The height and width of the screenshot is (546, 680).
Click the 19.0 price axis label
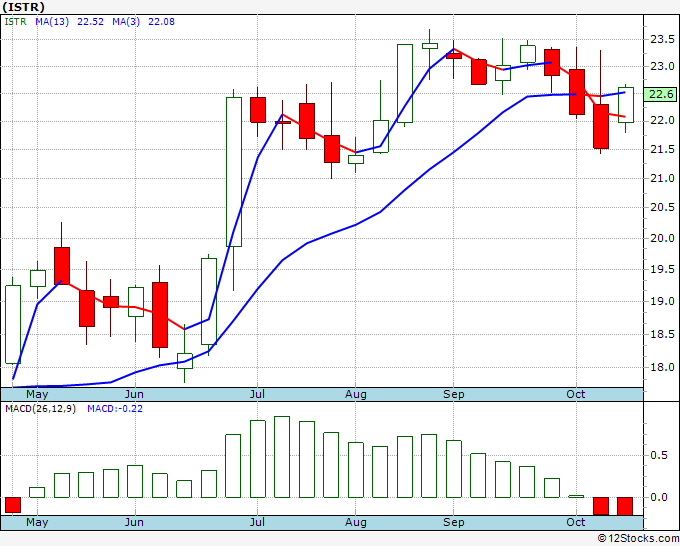662,301
